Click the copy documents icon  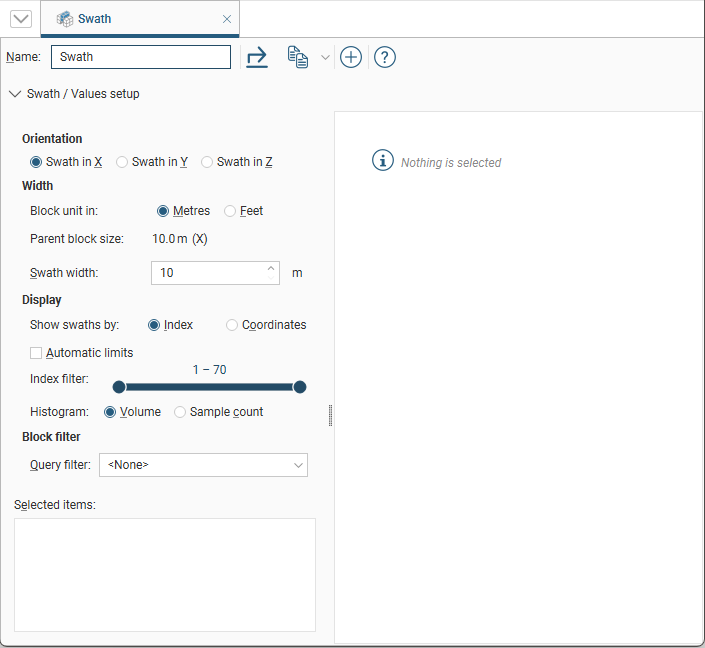tap(297, 57)
